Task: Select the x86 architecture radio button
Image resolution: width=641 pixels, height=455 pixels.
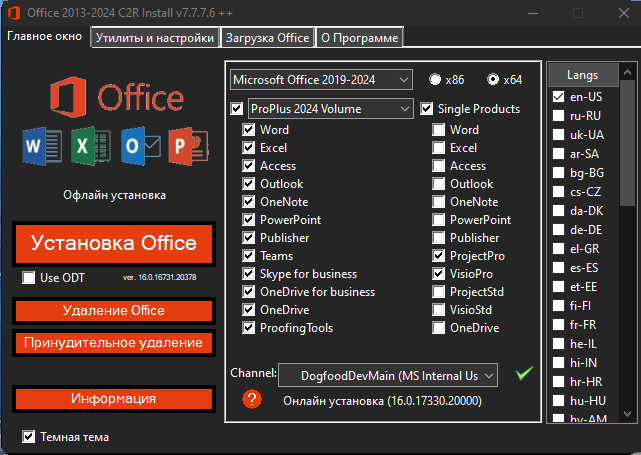Action: [x=435, y=79]
